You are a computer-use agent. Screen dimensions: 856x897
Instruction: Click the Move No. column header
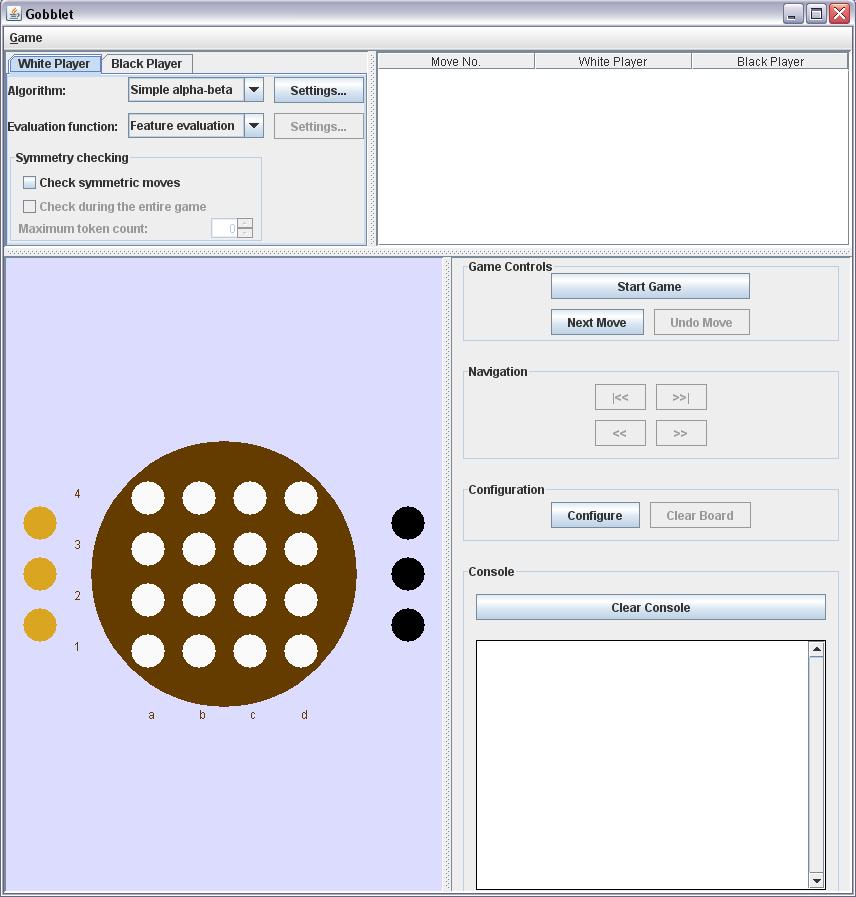(456, 61)
